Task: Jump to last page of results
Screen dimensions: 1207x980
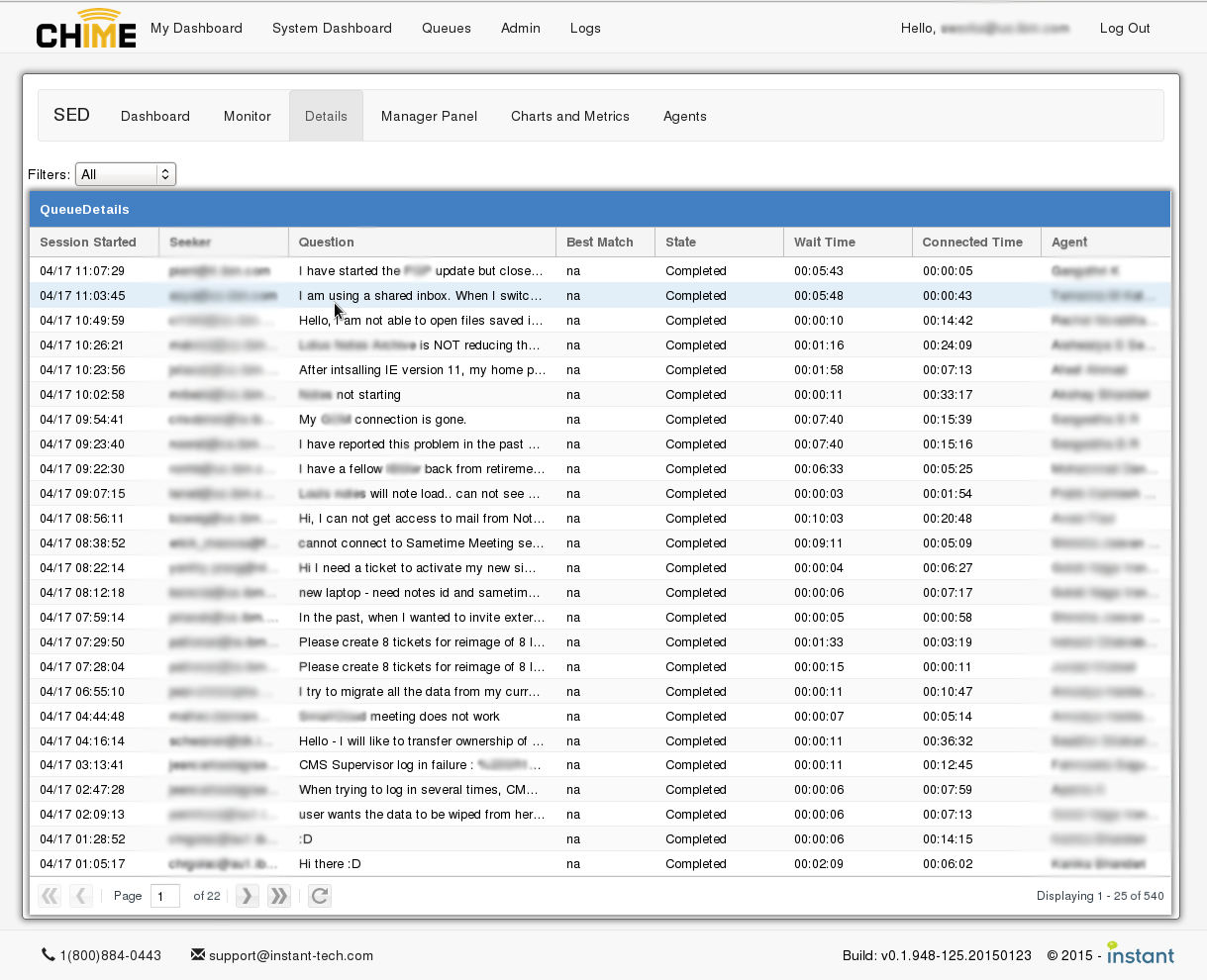Action: click(x=279, y=896)
